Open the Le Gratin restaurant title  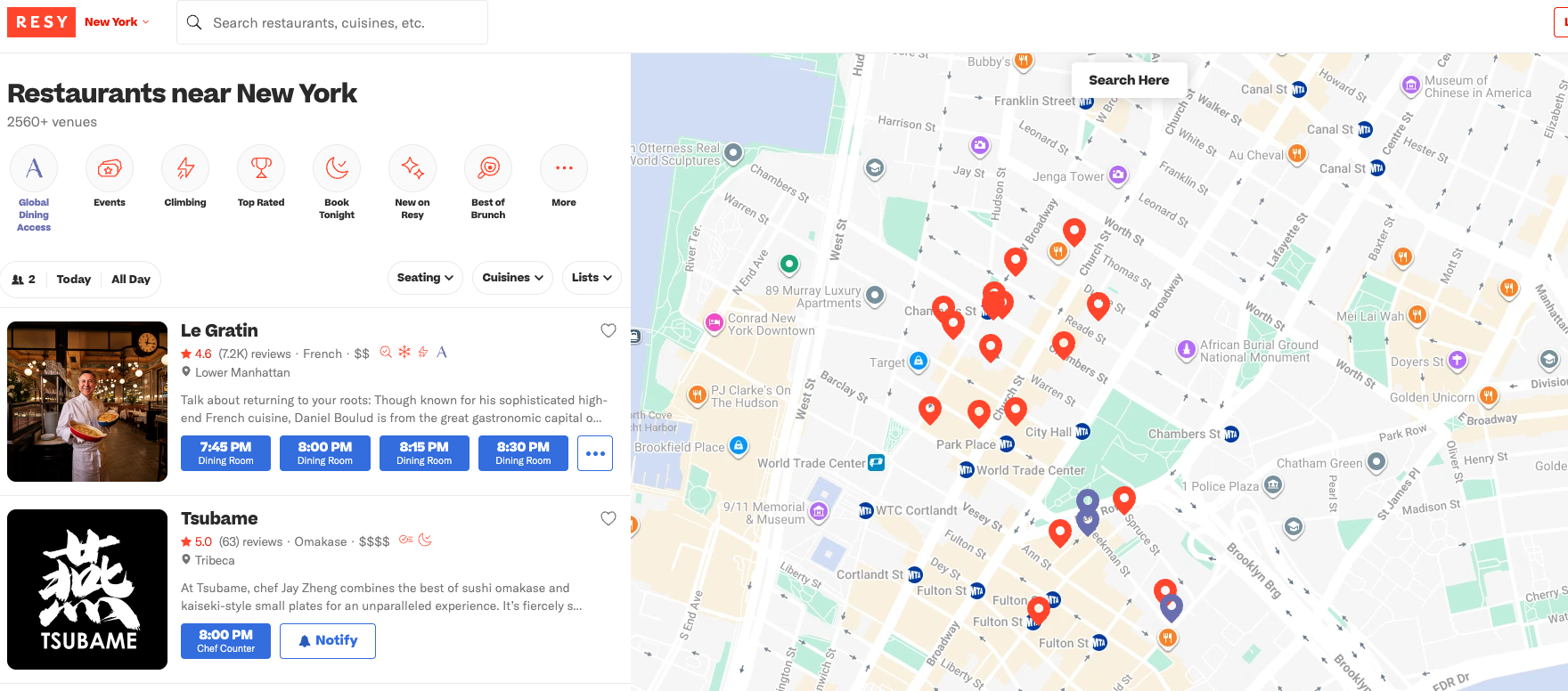point(219,330)
